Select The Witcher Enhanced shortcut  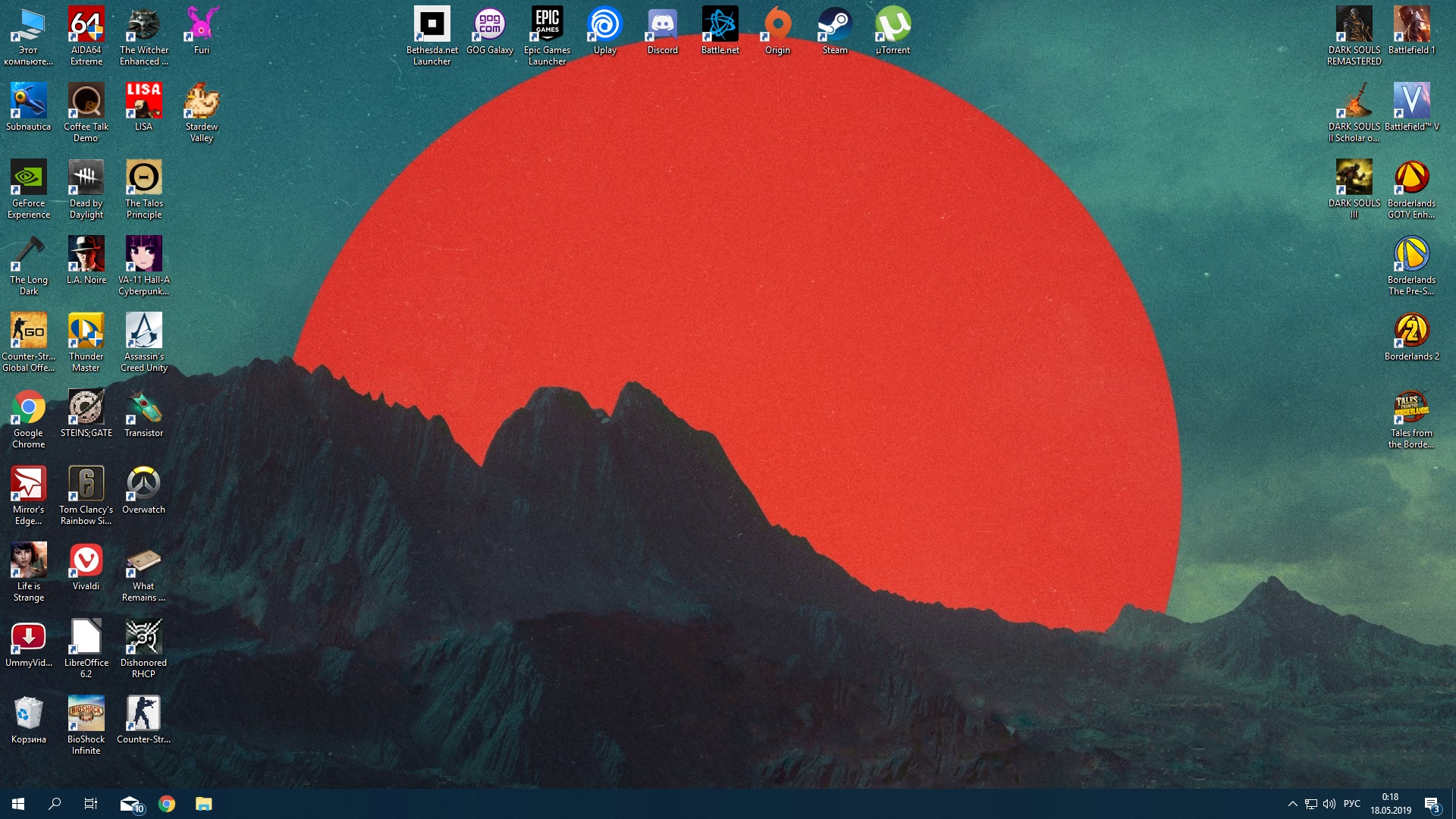(x=143, y=36)
